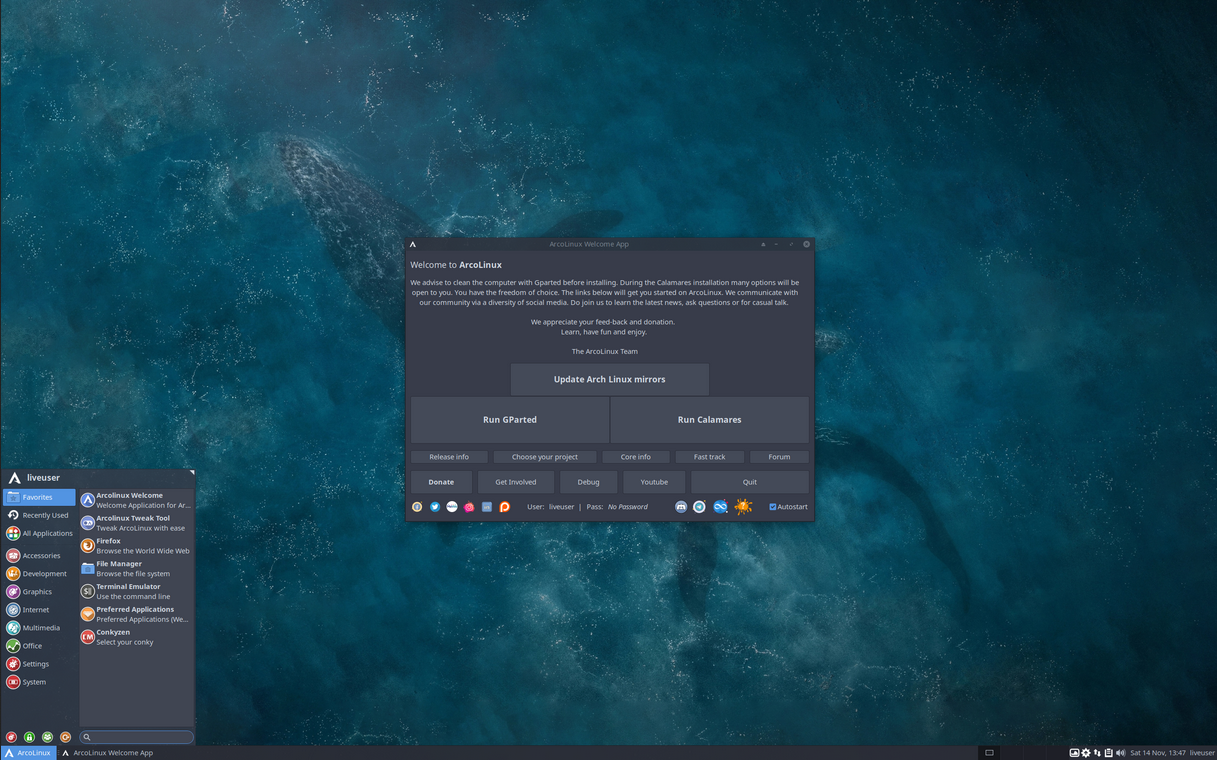Click the menu search field
This screenshot has width=1217, height=760.
(x=137, y=737)
